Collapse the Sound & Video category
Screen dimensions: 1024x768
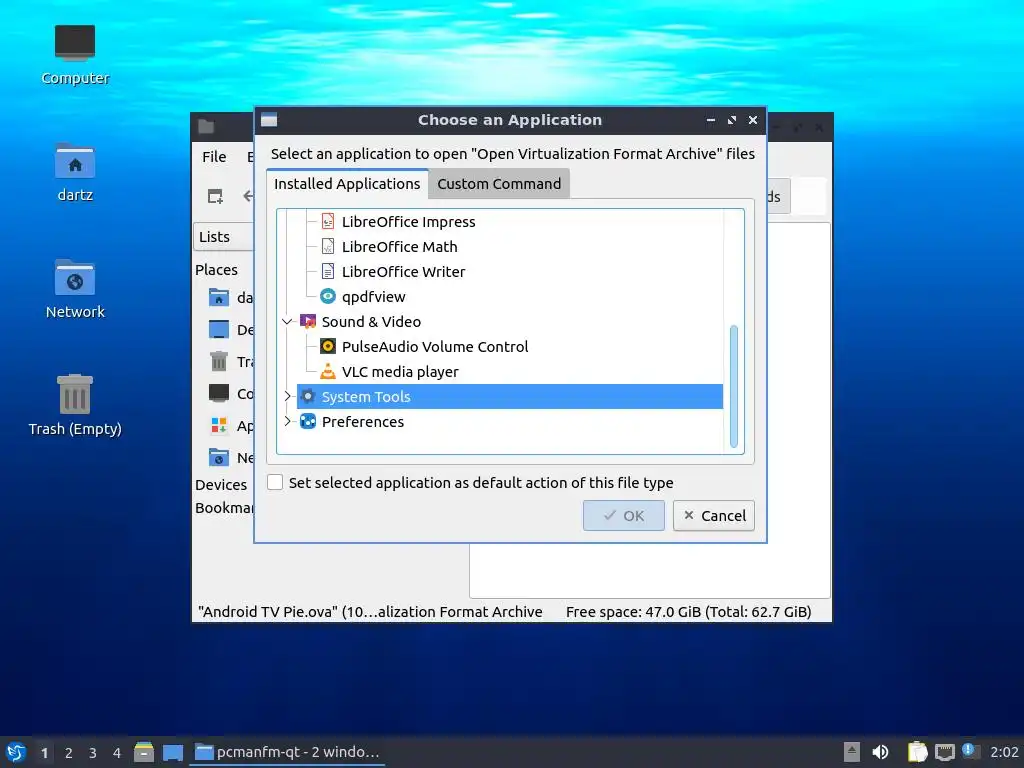(x=287, y=321)
